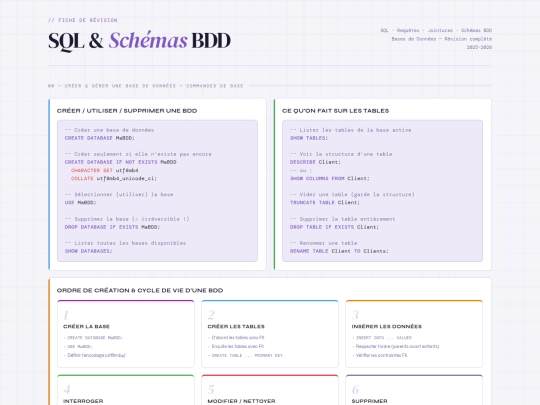
Task: Click the step 4 title 'INTERROGER'
Action: (83, 401)
